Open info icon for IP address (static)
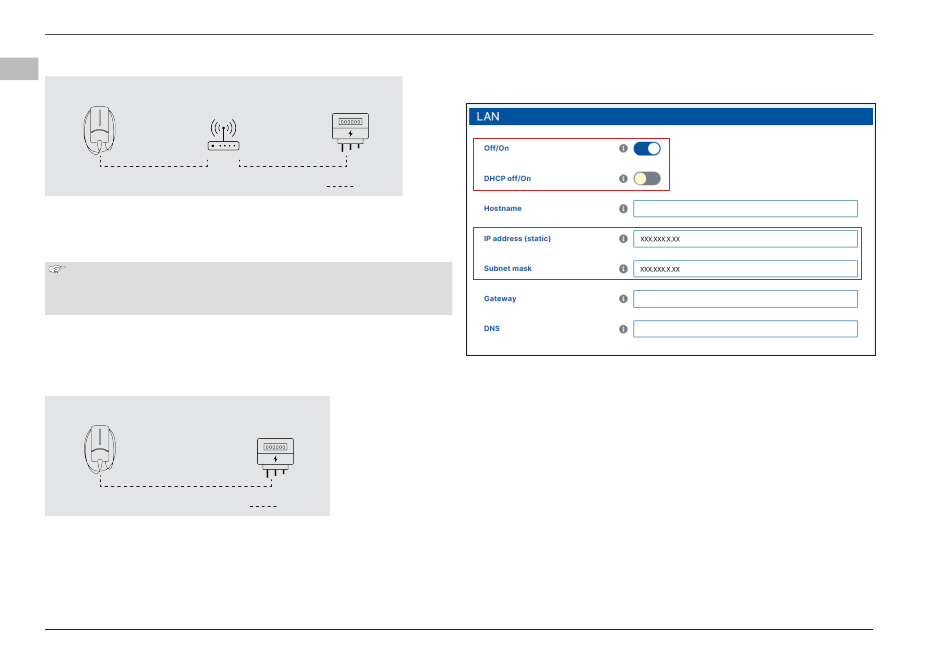The width and height of the screenshot is (950, 670). 623,239
